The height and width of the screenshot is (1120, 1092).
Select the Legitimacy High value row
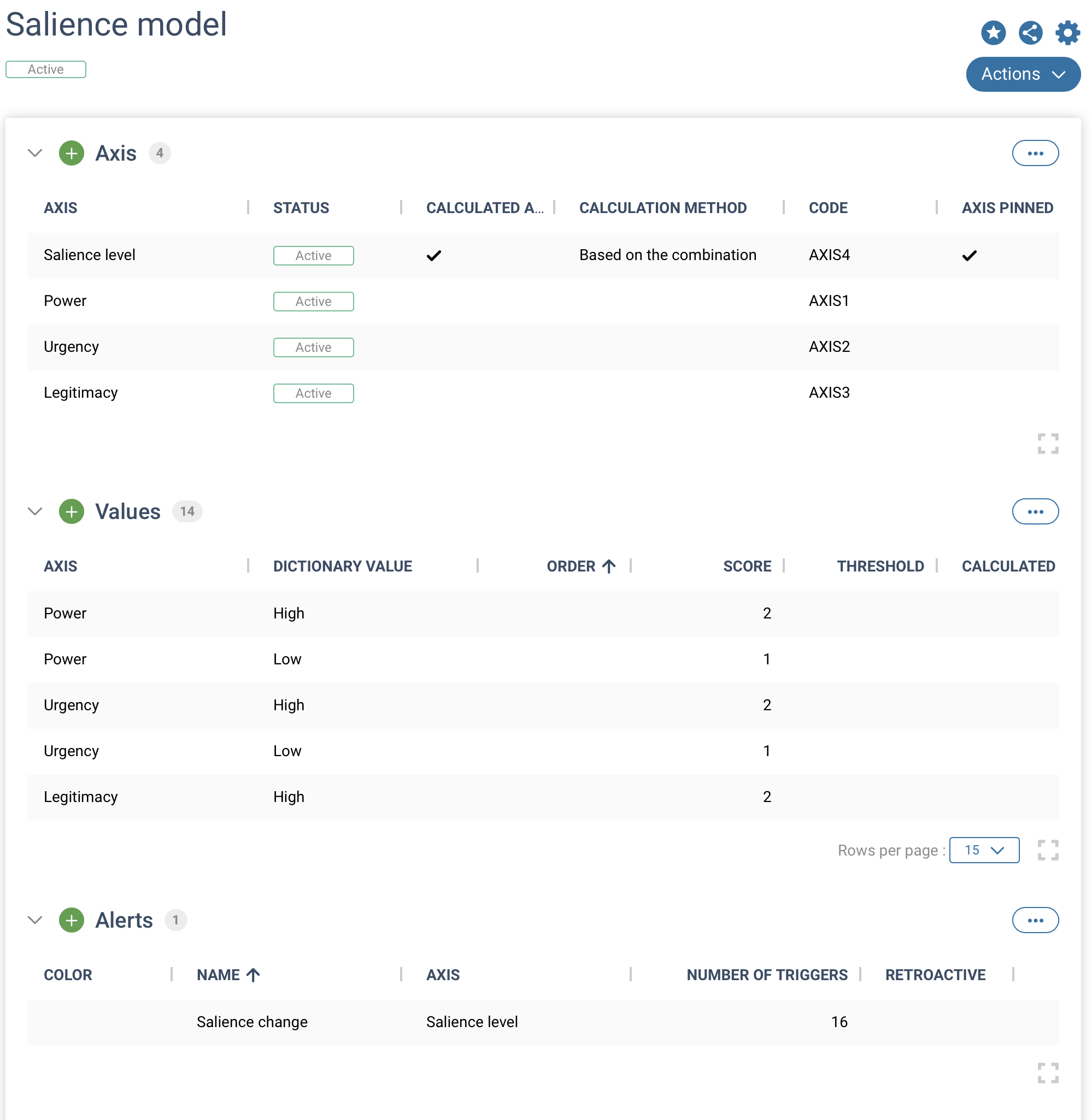tap(543, 797)
